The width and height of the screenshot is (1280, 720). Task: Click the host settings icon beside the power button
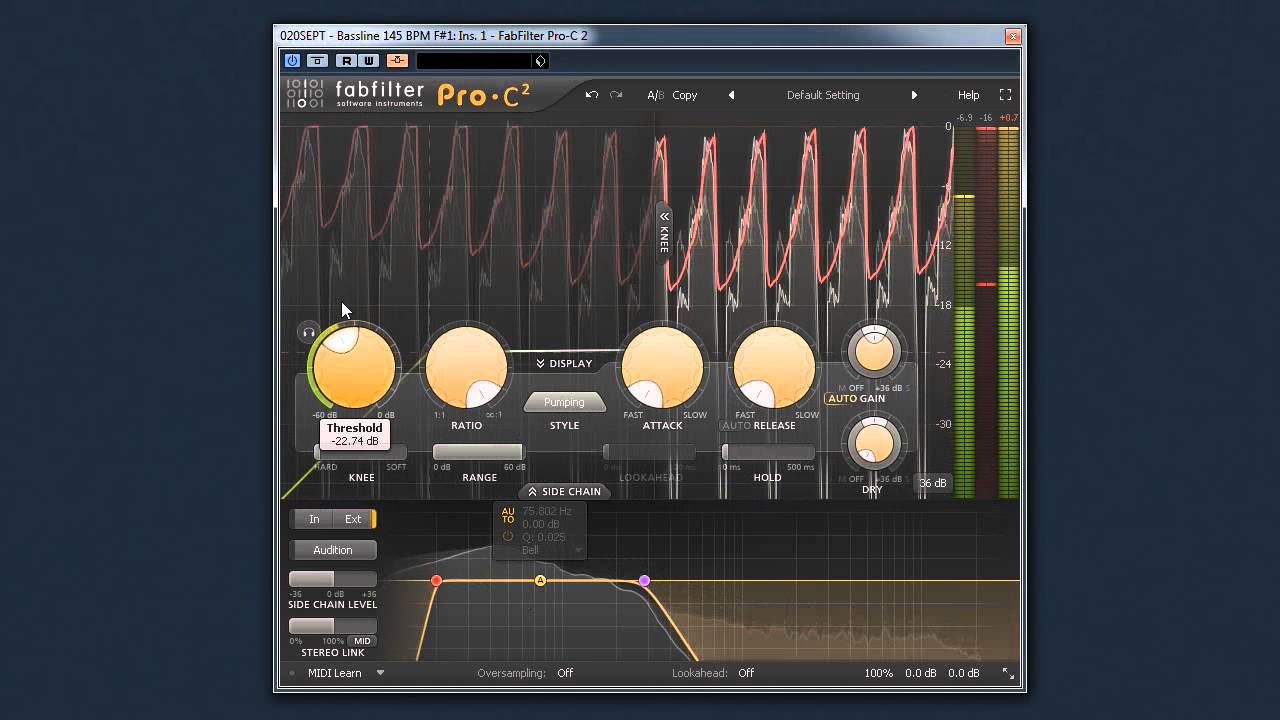(x=317, y=61)
